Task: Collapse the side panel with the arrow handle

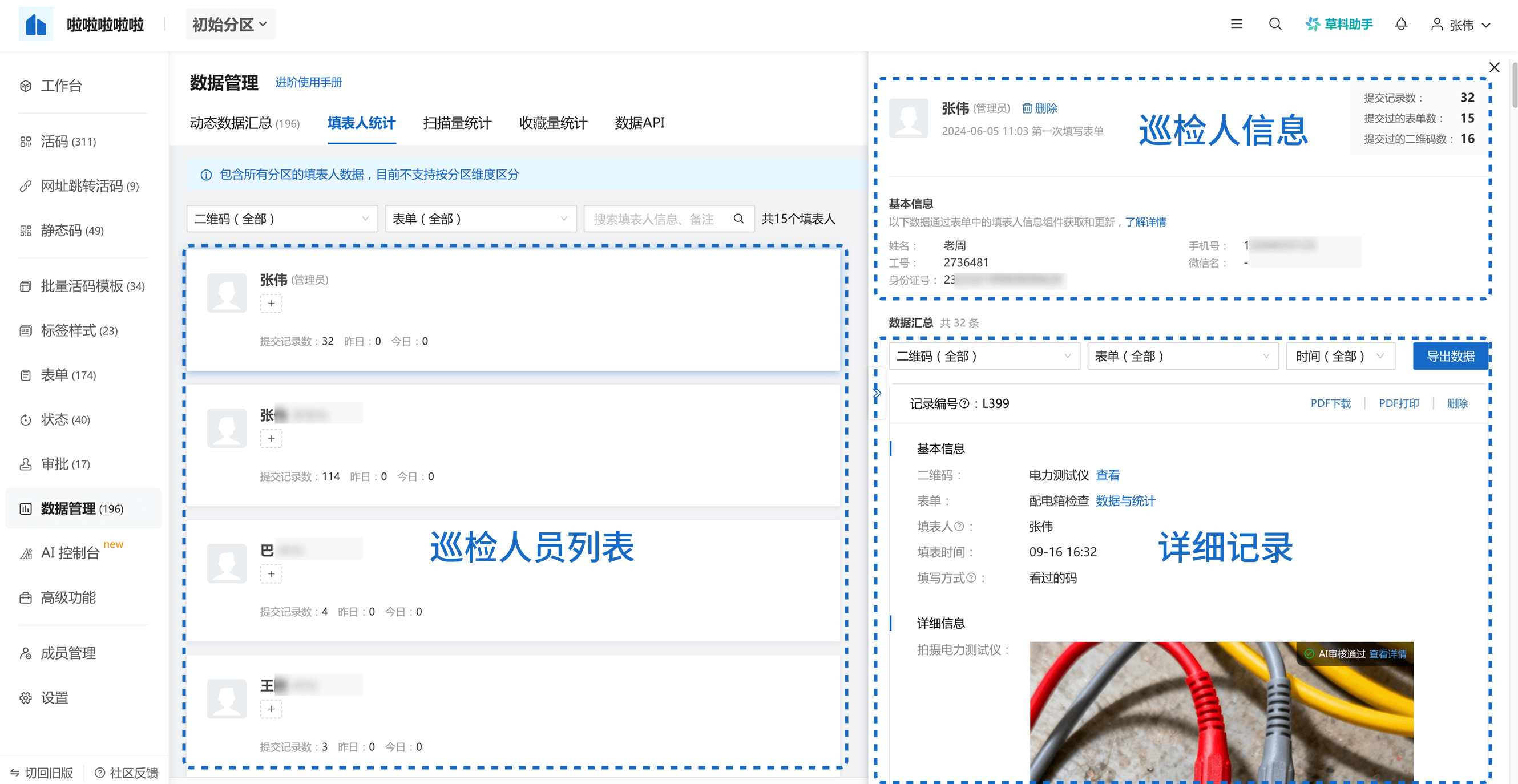Action: [877, 393]
